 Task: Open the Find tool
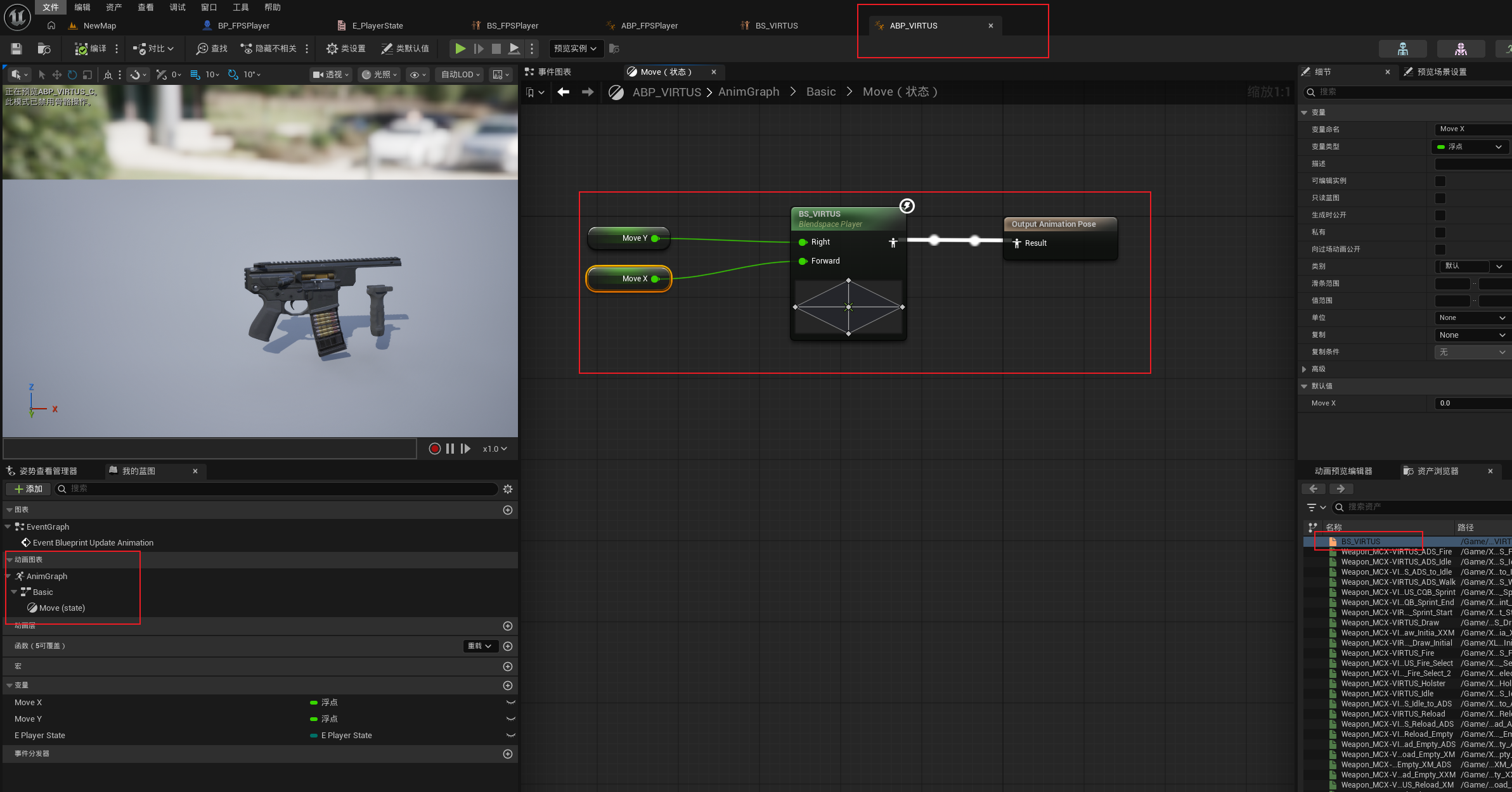pos(212,49)
